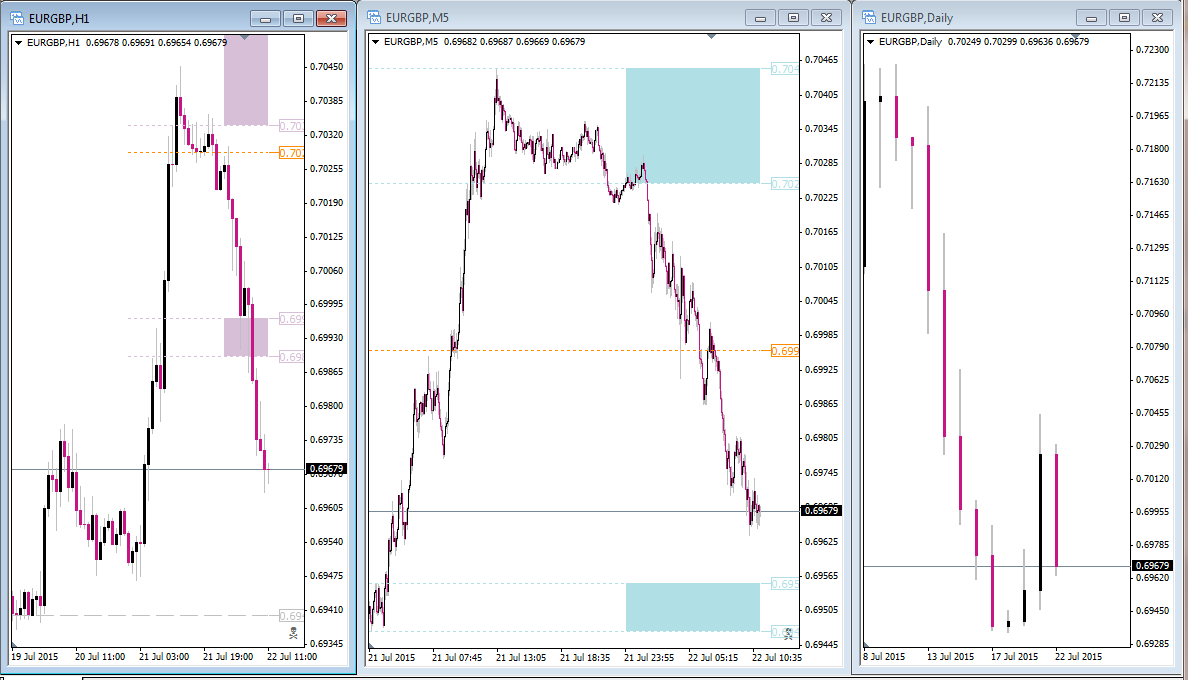Close the EURGBP,H1 chart window
This screenshot has width=1188, height=680.
(x=331, y=18)
